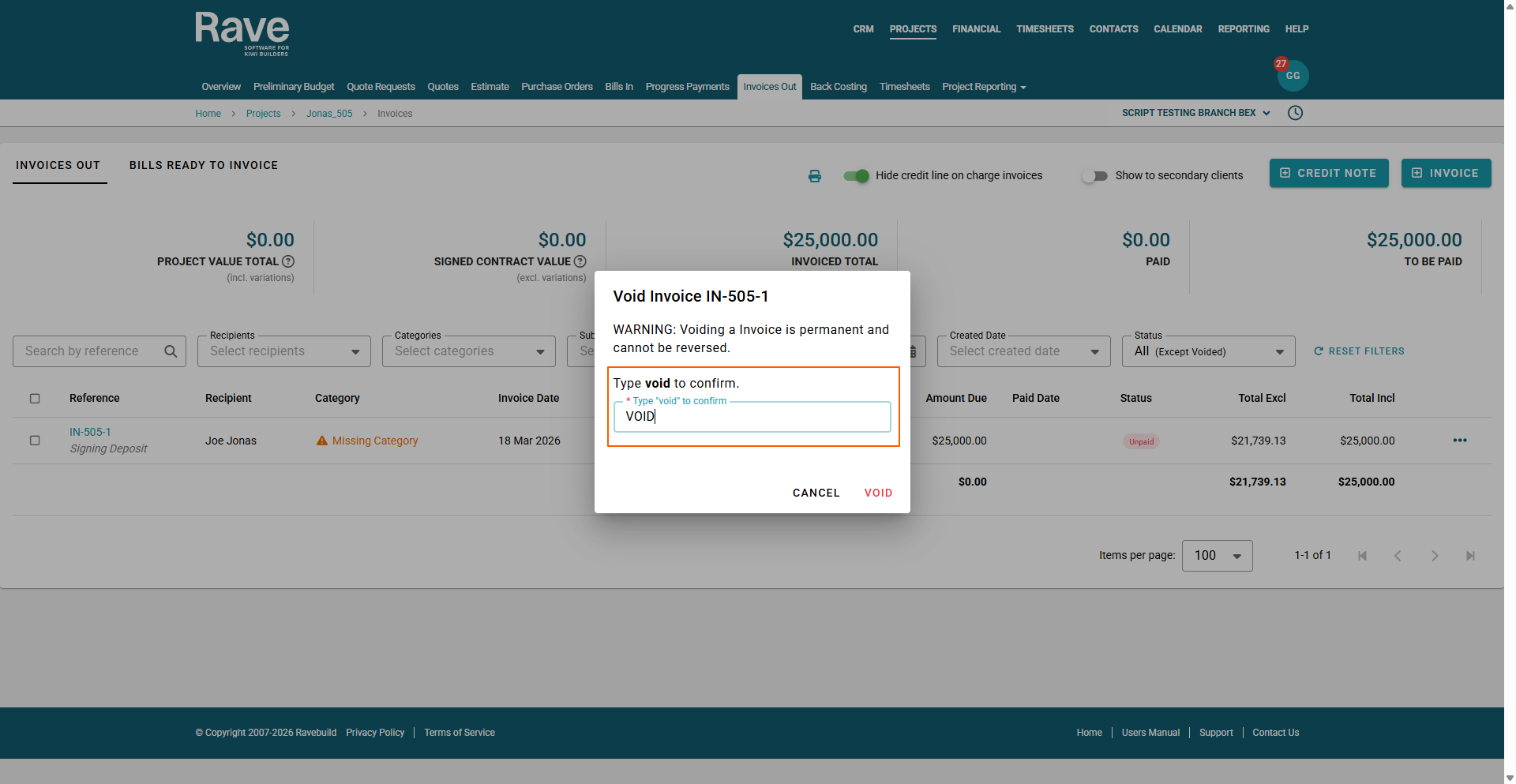Screen dimensions: 1516x784
Task: Click Project Value Total help icon
Action: click(x=288, y=261)
